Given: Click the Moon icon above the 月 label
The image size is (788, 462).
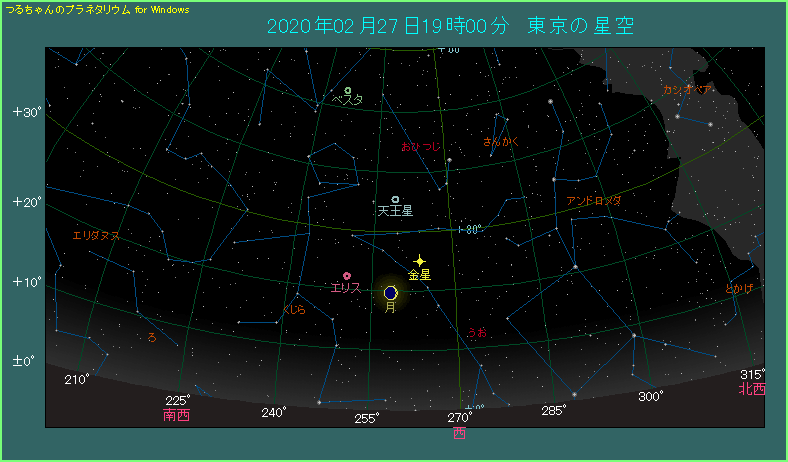Looking at the screenshot, I should click(390, 293).
